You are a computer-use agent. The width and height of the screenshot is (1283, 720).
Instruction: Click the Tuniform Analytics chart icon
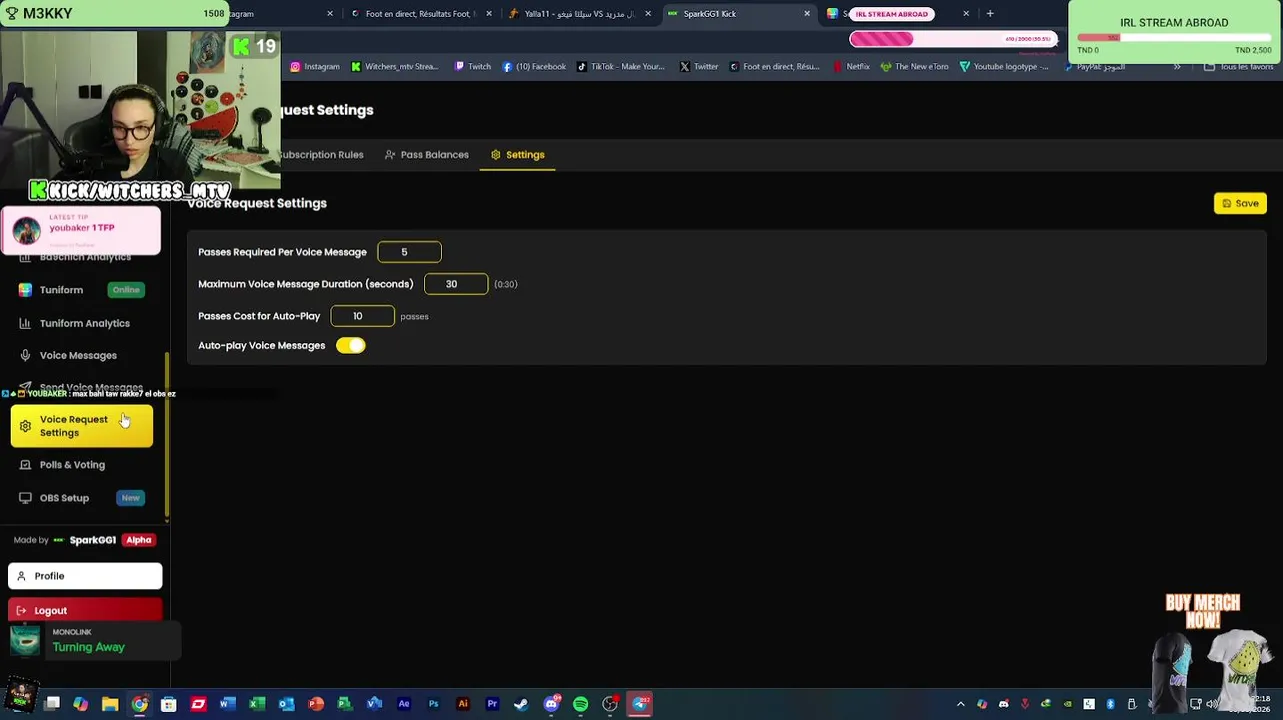coord(25,323)
